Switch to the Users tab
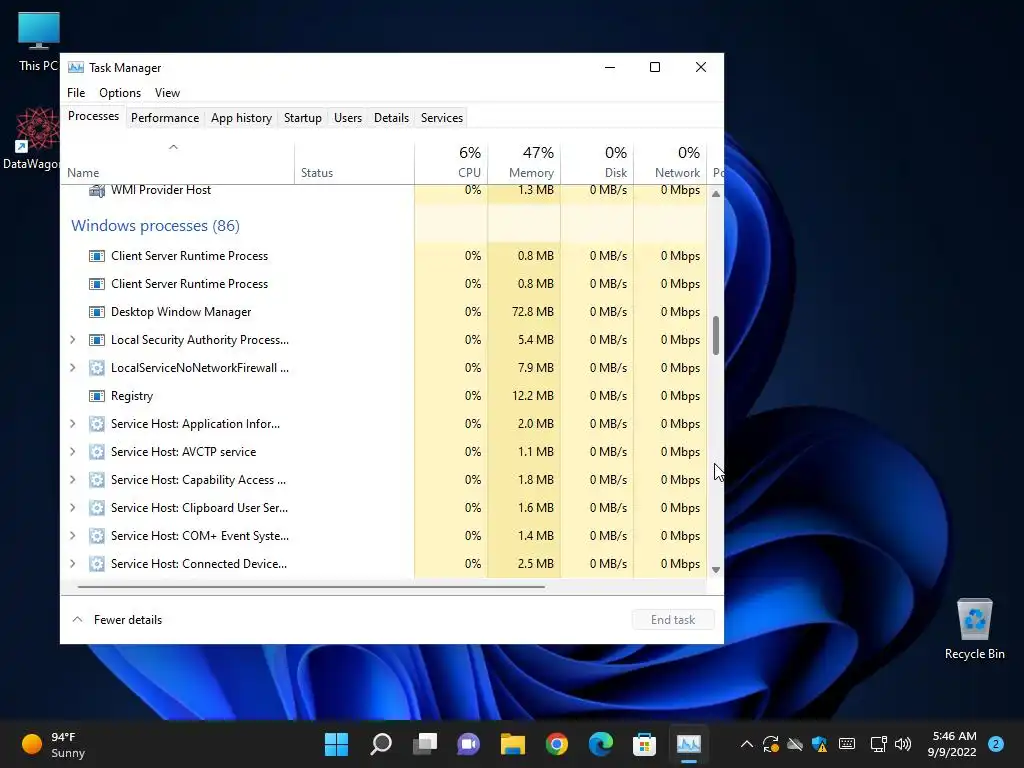1024x768 pixels. point(347,118)
